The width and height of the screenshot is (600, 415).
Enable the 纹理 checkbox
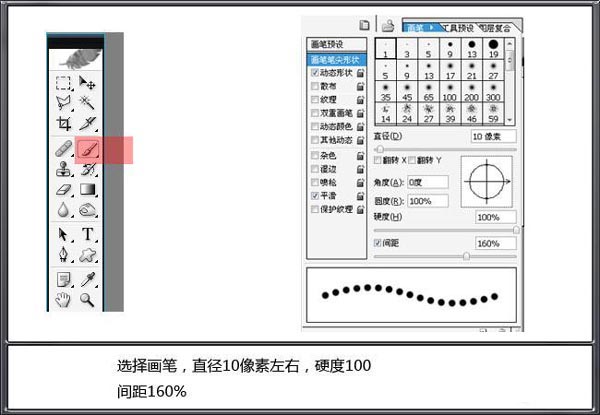click(x=315, y=99)
